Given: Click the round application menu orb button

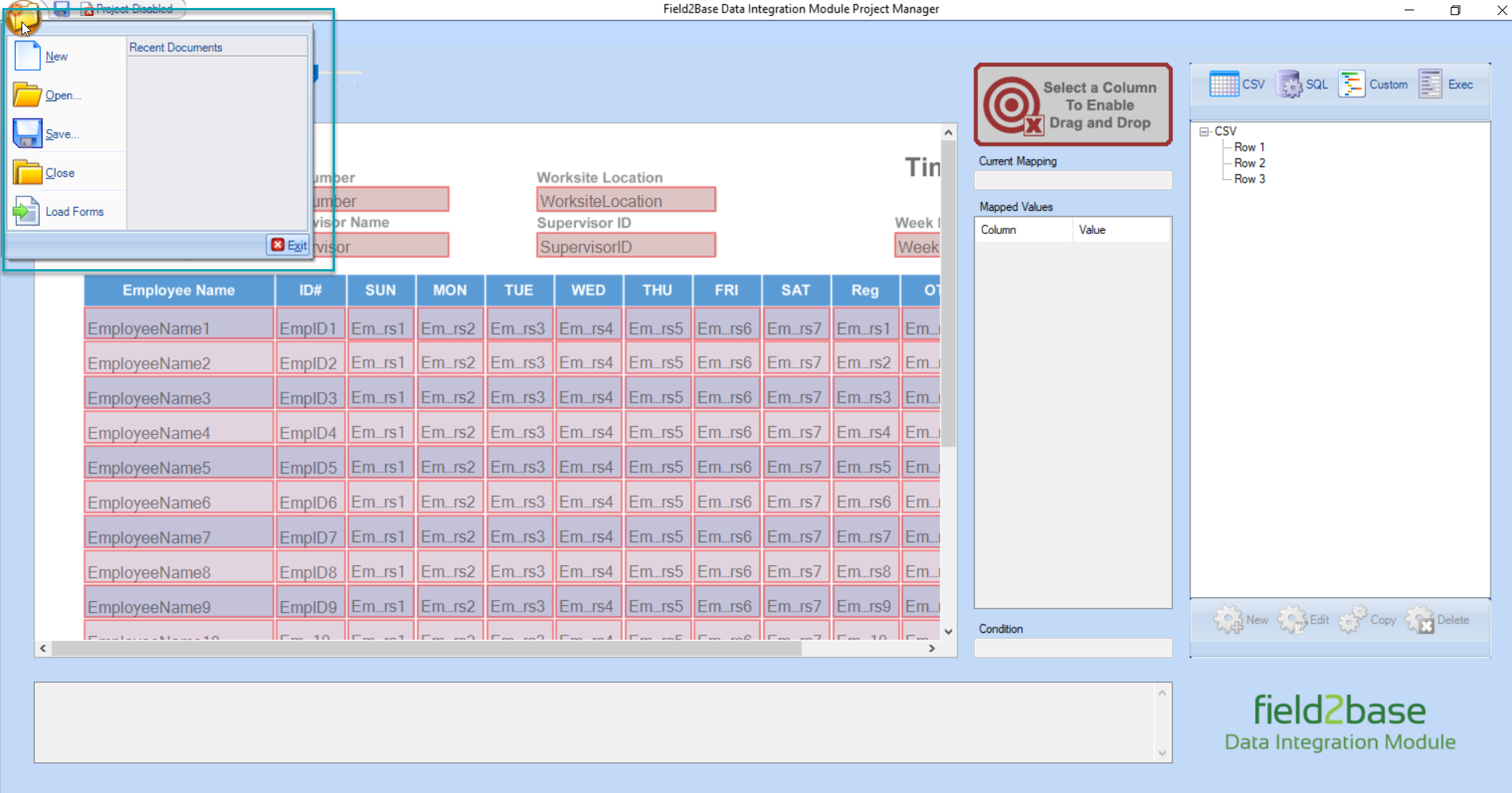Looking at the screenshot, I should (22, 16).
